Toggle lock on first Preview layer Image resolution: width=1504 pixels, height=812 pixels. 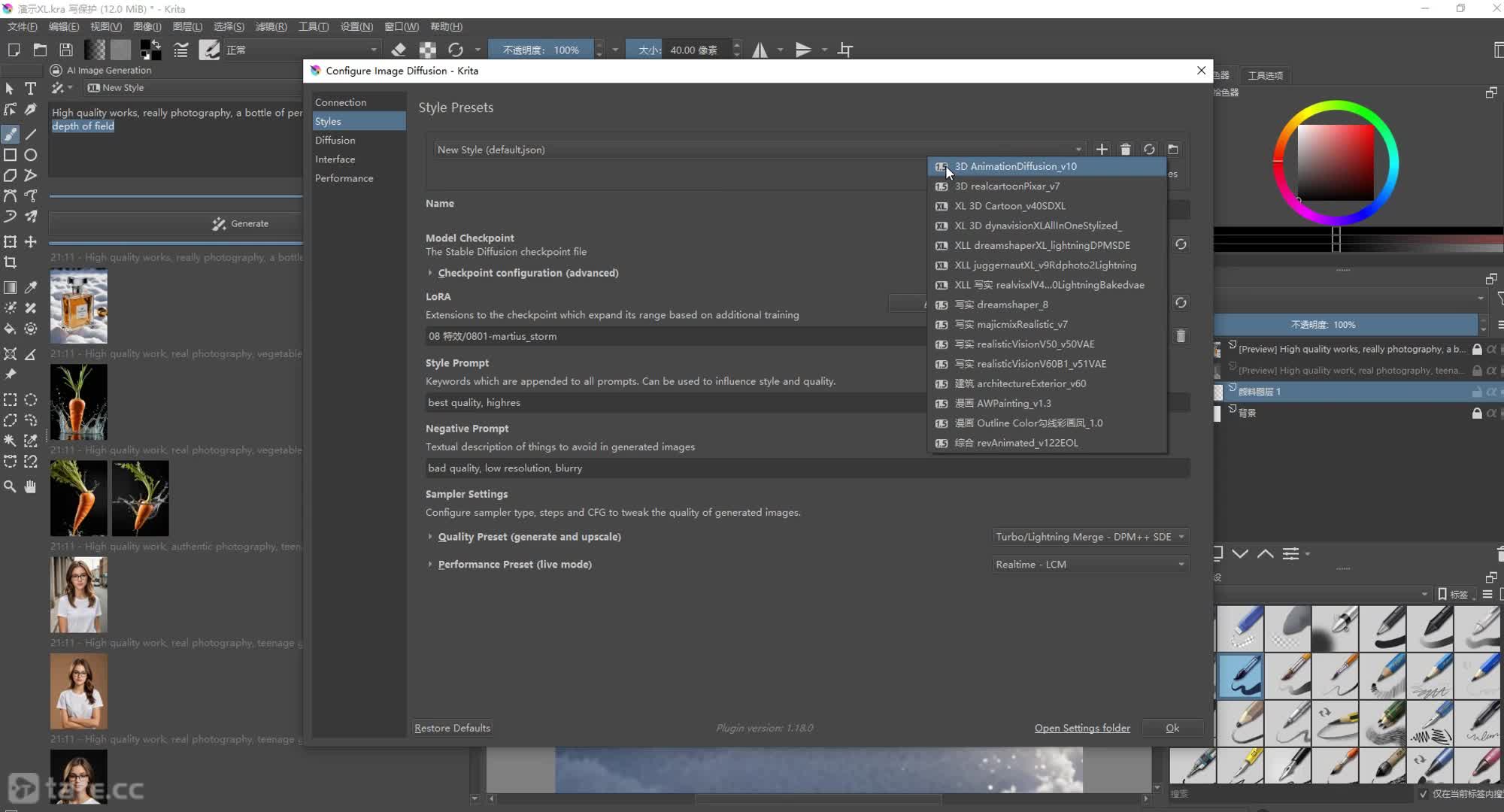click(x=1477, y=349)
